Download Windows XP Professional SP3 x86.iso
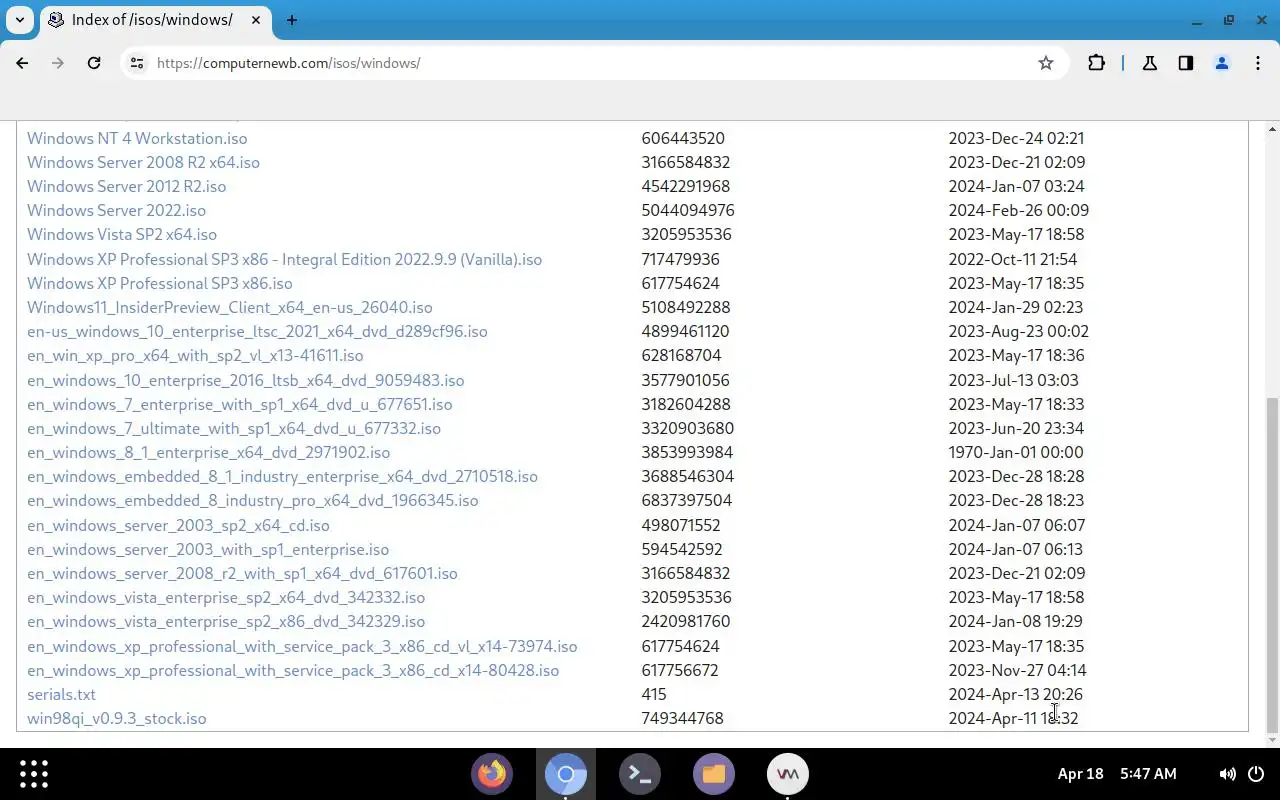The image size is (1280, 800). pos(160,283)
